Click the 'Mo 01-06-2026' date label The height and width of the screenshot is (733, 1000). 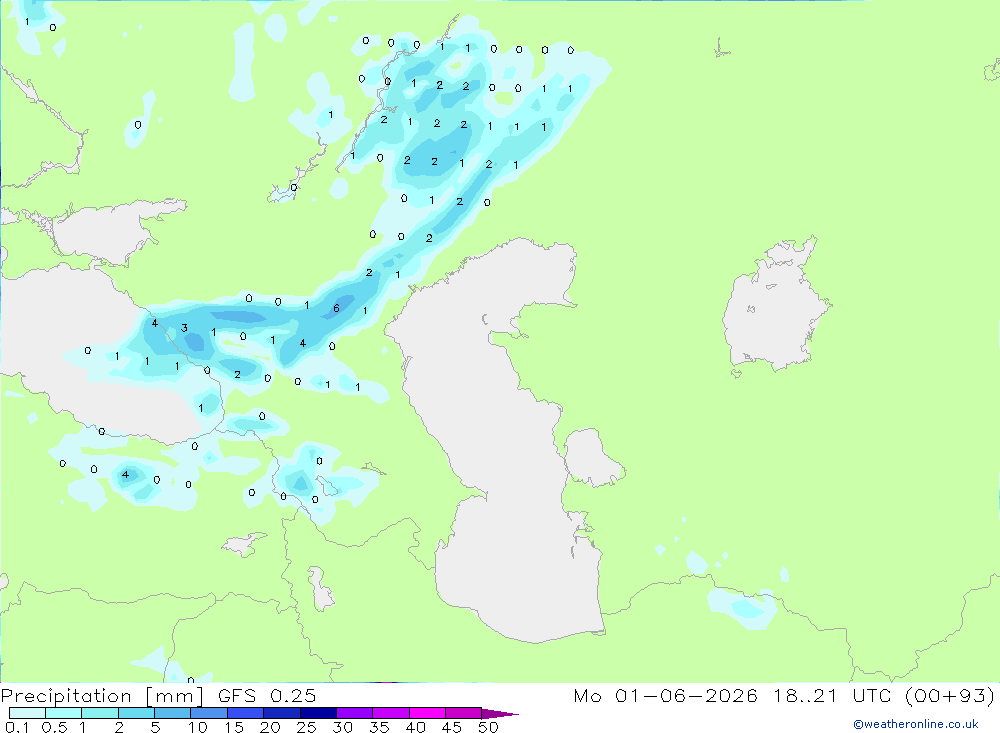pos(665,696)
